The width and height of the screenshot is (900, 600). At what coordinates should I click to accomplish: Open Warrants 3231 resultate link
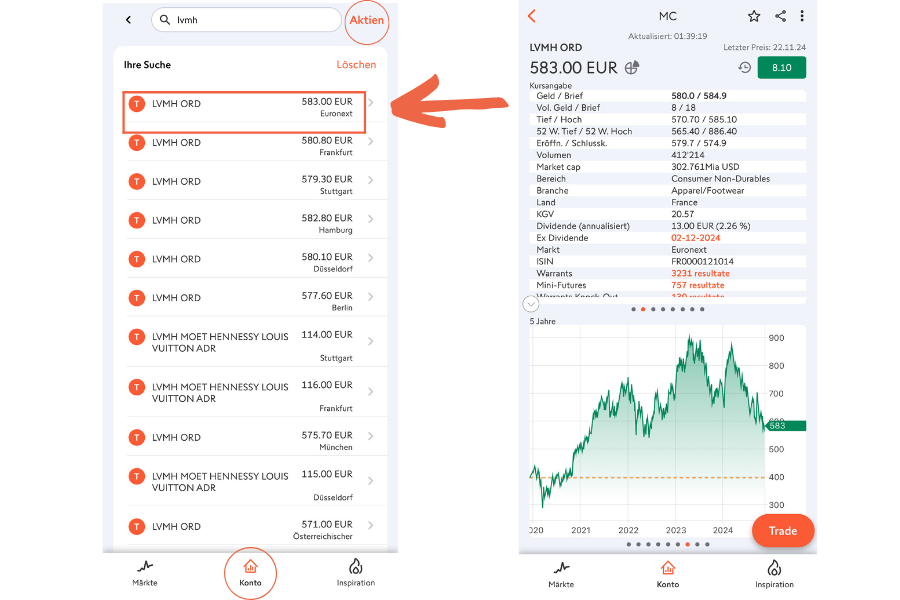click(700, 273)
